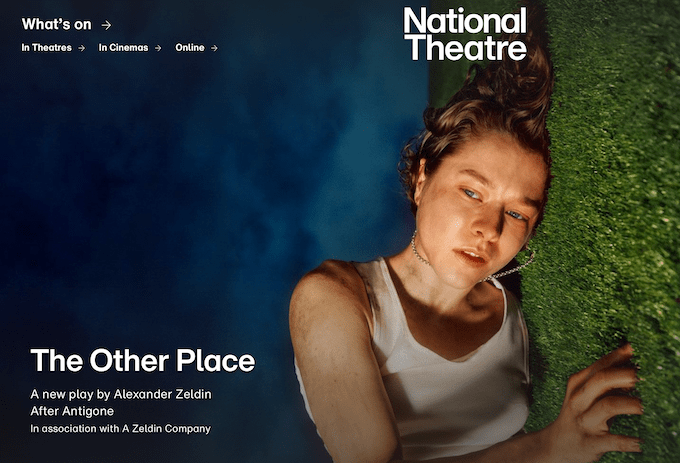Click the arrow icon after In Theatres
Image resolution: width=680 pixels, height=463 pixels.
pos(82,48)
